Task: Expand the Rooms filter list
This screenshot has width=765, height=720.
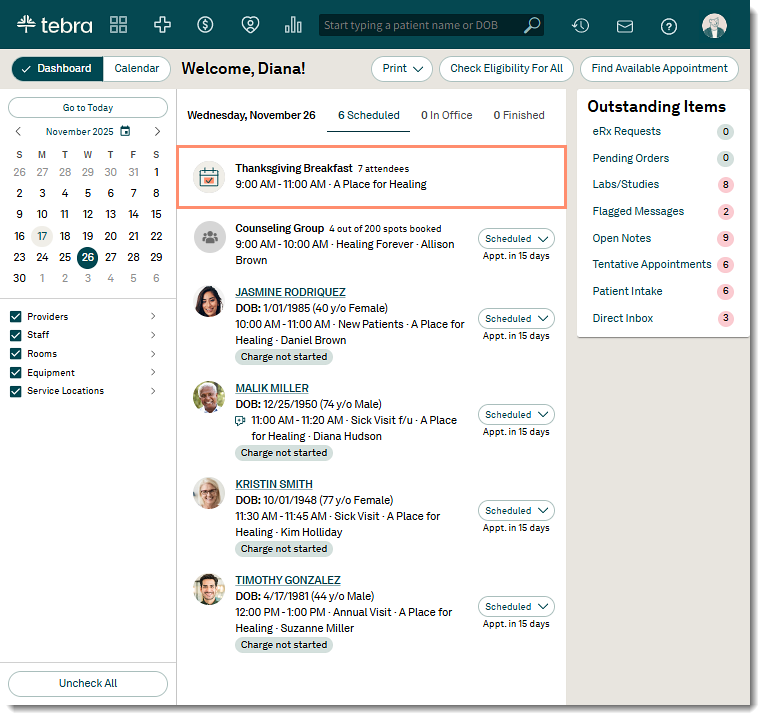Action: [x=153, y=354]
